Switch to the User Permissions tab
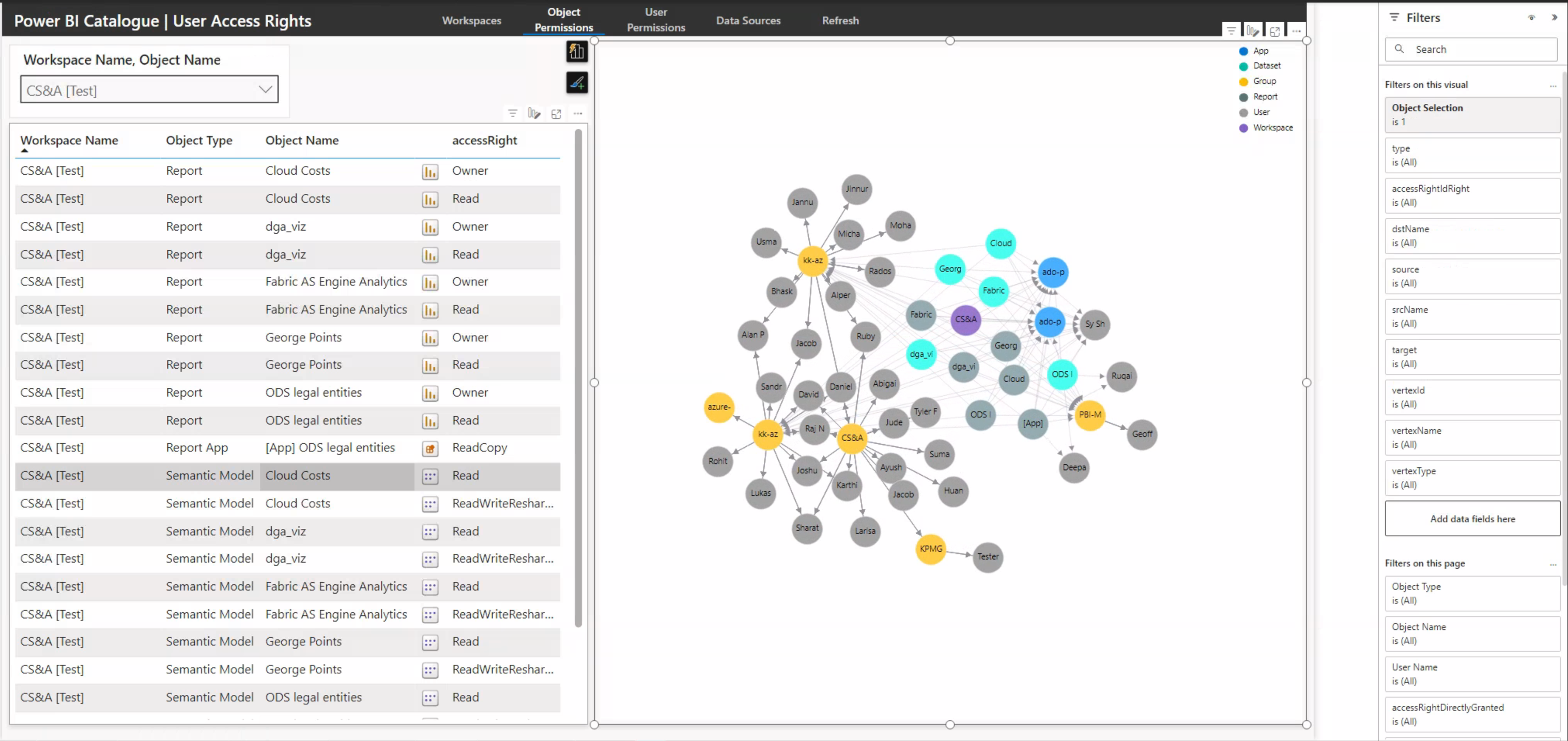This screenshot has width=1568, height=741. (655, 20)
